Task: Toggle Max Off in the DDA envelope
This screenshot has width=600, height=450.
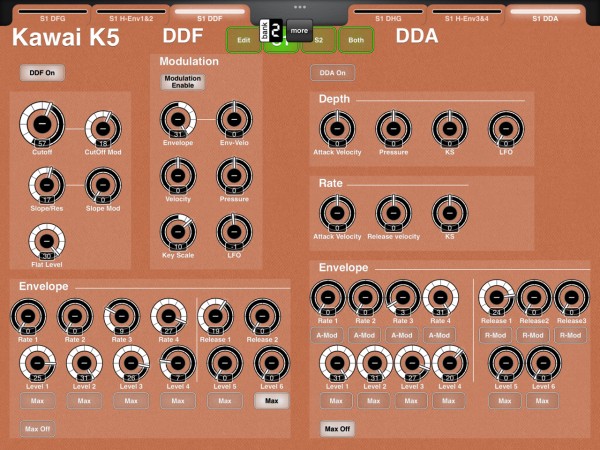Action: point(337,429)
